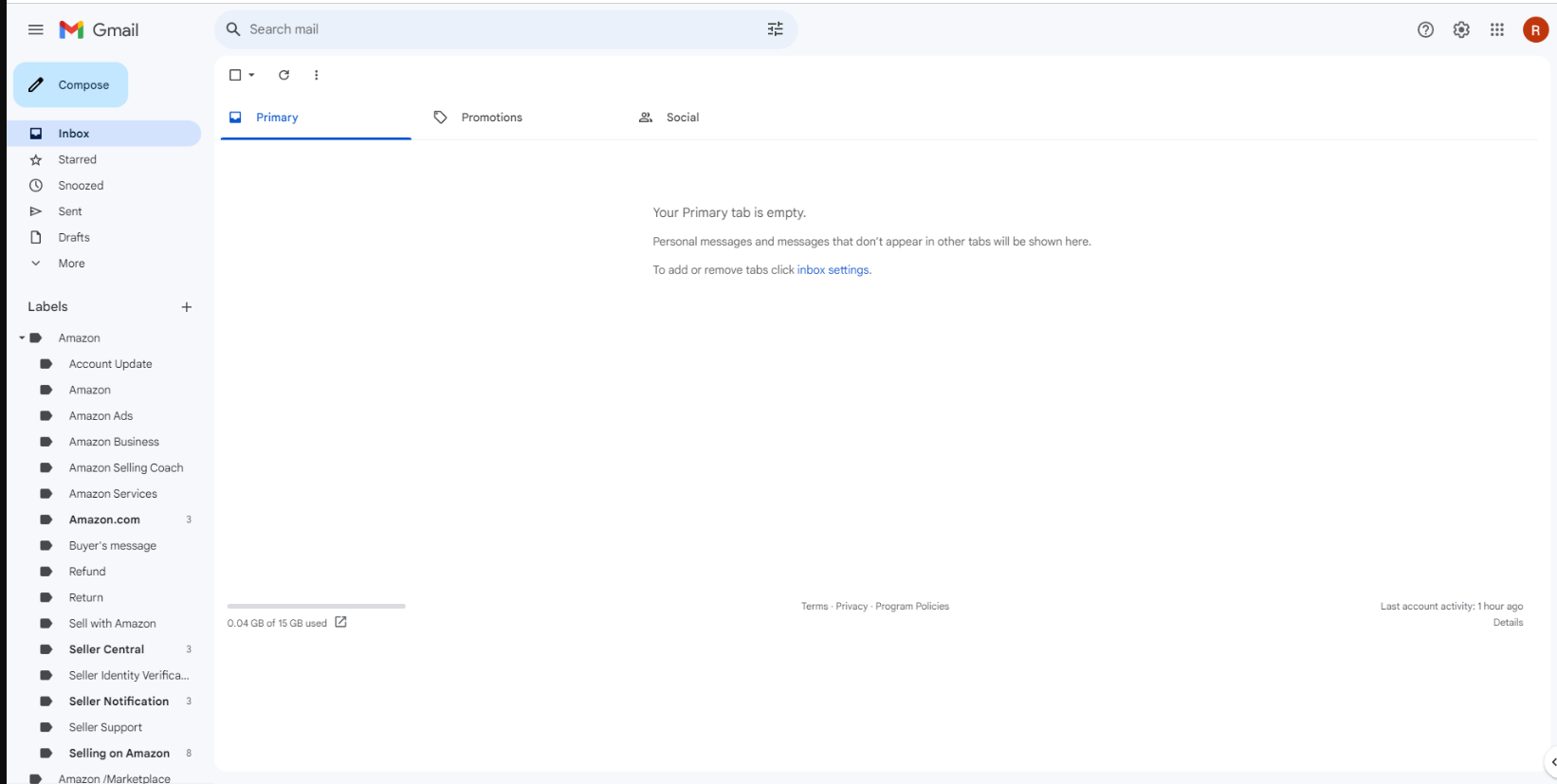The height and width of the screenshot is (784, 1557).
Task: Open storage management external link icon
Action: coord(340,622)
